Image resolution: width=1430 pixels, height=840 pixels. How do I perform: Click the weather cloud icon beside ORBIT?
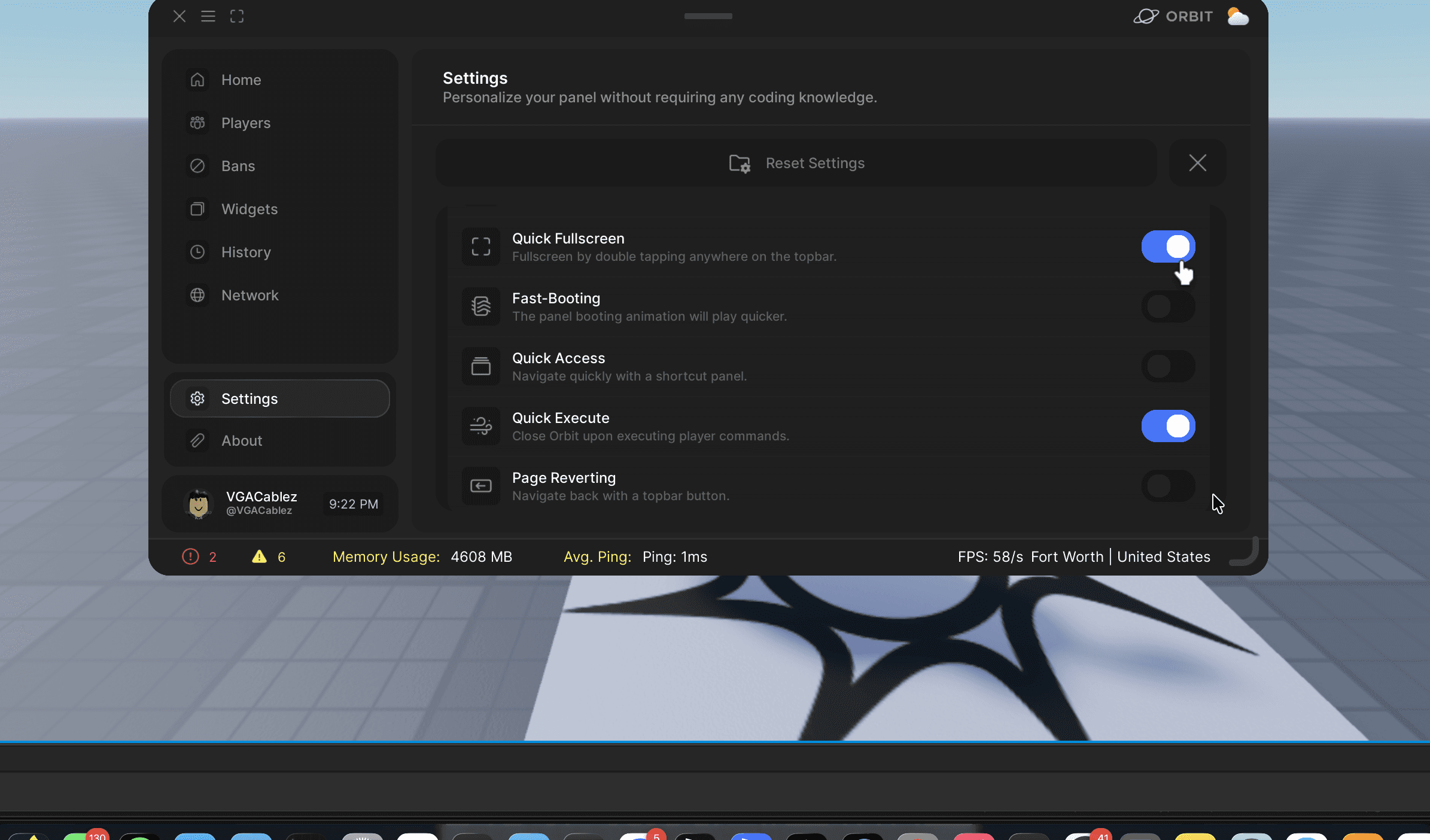tap(1237, 16)
